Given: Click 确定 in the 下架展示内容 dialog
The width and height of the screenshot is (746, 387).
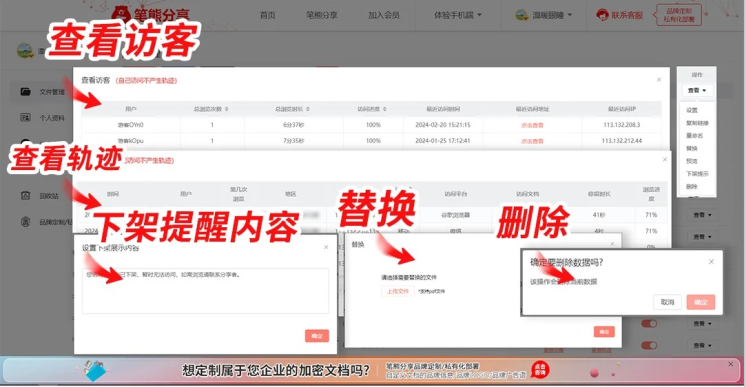Looking at the screenshot, I should click(x=317, y=336).
